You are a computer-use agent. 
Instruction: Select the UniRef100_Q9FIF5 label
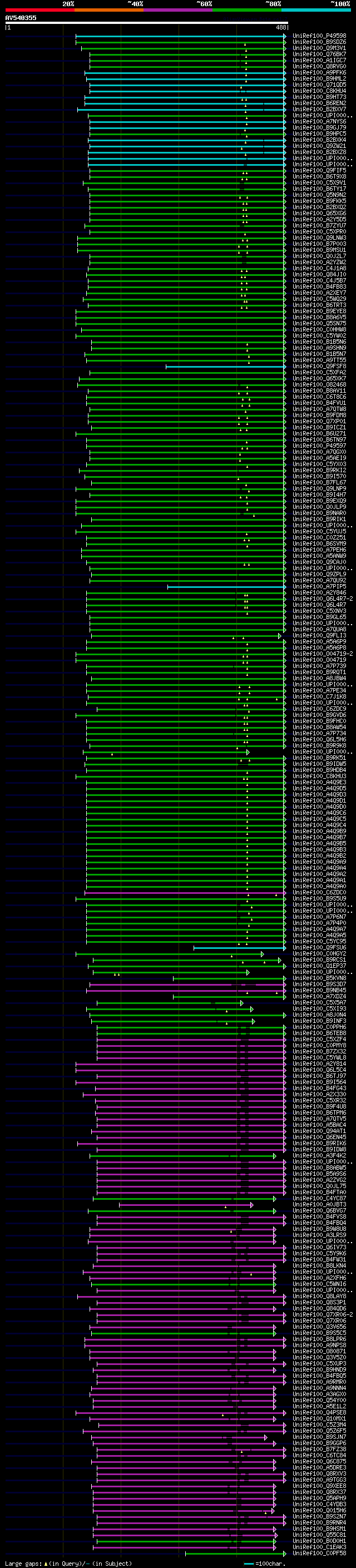pyautogui.click(x=319, y=170)
